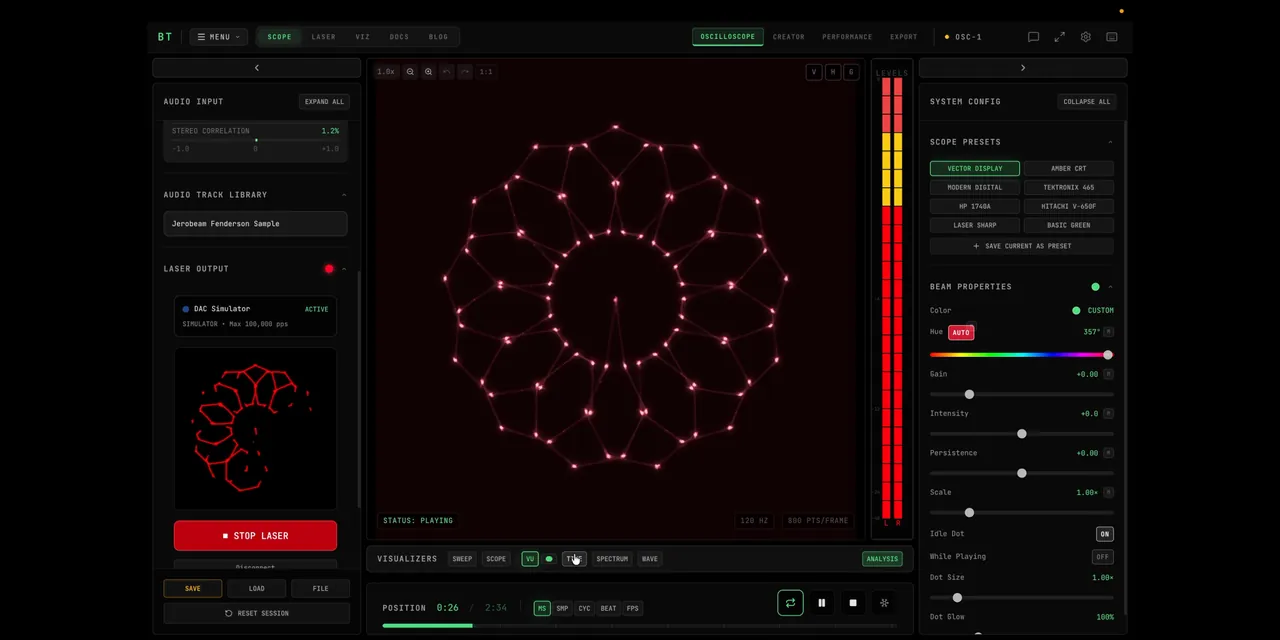Image resolution: width=1280 pixels, height=640 pixels.
Task: Toggle the Hue AUTO button
Action: 961,332
